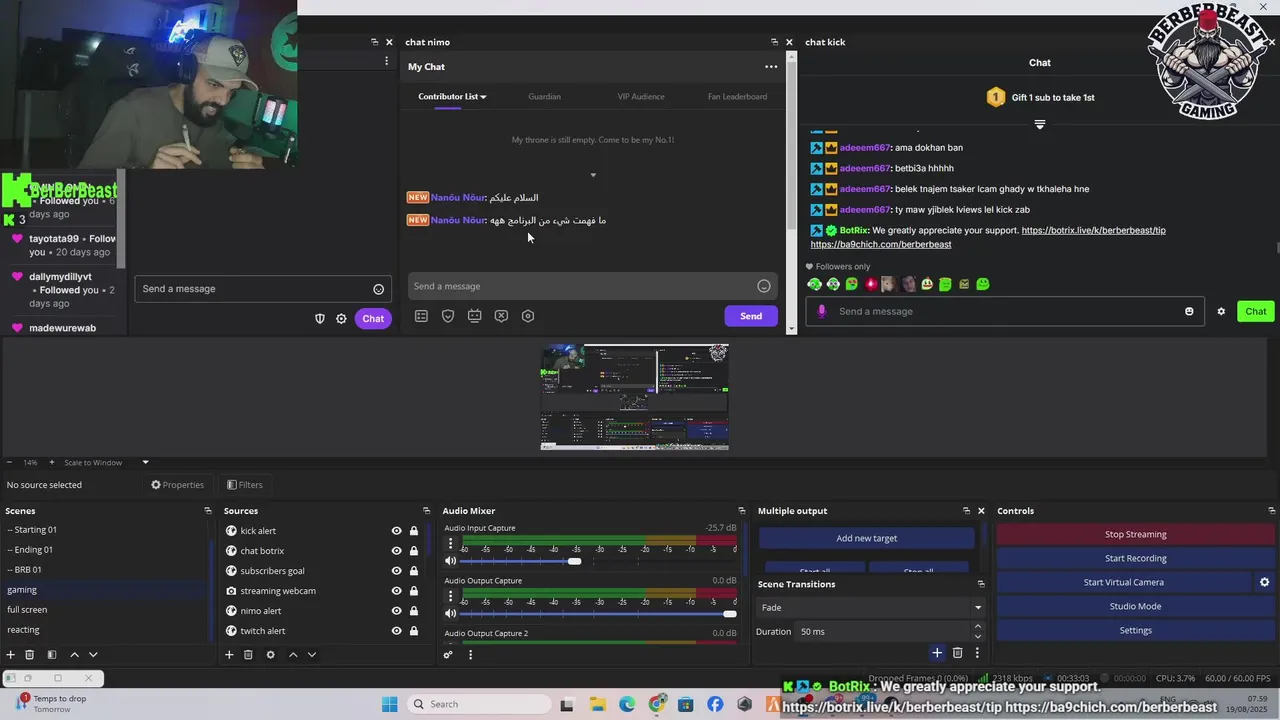Open the Fade transition dropdown
This screenshot has height=720, width=1280.
871,607
